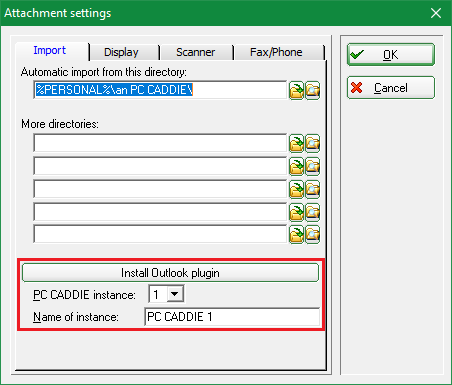Click the Name of instance text field
This screenshot has width=452, height=385.
(232, 317)
